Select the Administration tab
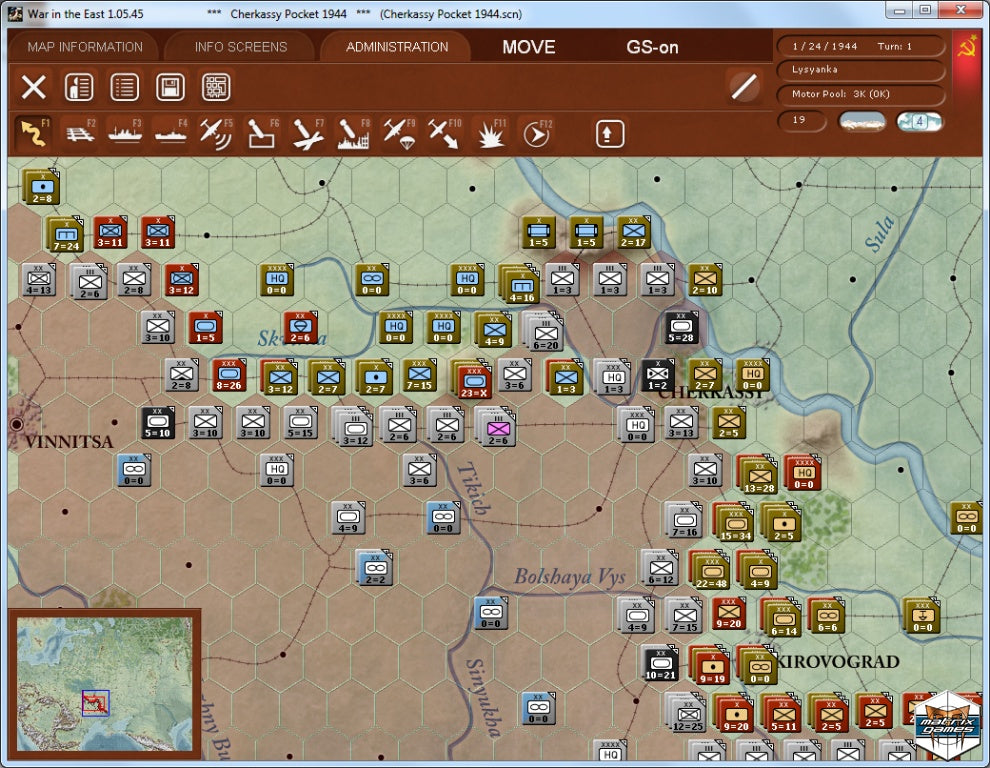The height and width of the screenshot is (768, 990). point(397,47)
